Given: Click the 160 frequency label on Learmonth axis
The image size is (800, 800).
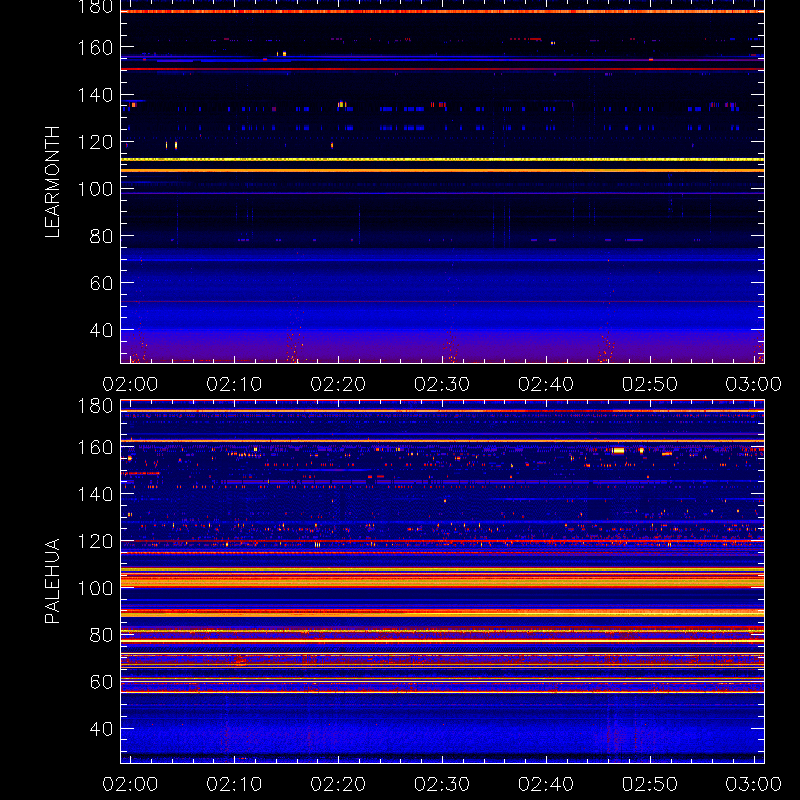Looking at the screenshot, I should [x=95, y=48].
